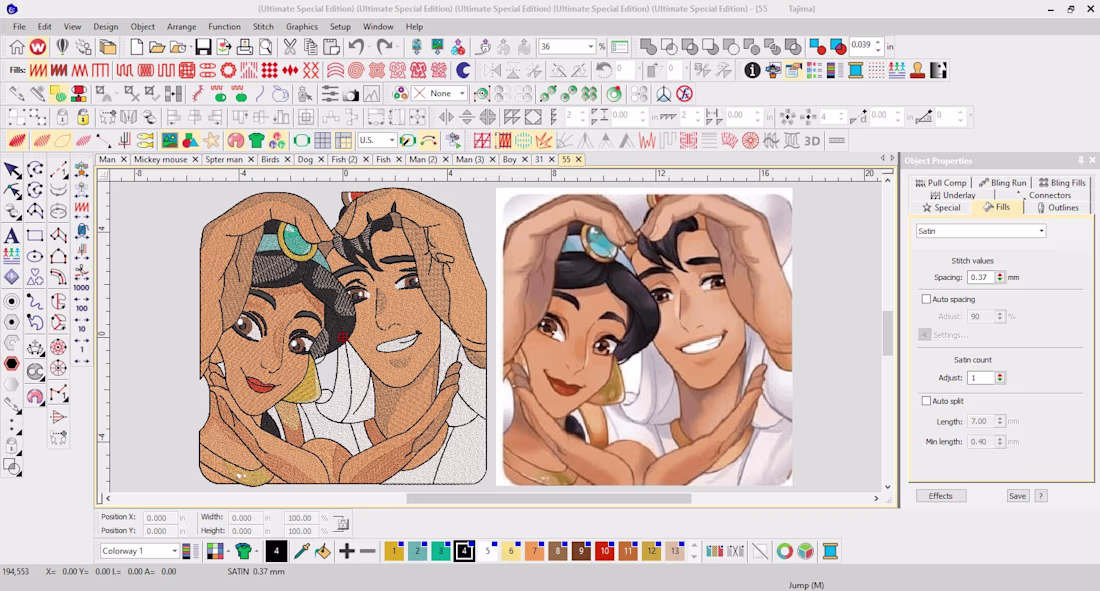This screenshot has width=1100, height=591.
Task: Click the Save button in Object Properties
Action: [1017, 496]
